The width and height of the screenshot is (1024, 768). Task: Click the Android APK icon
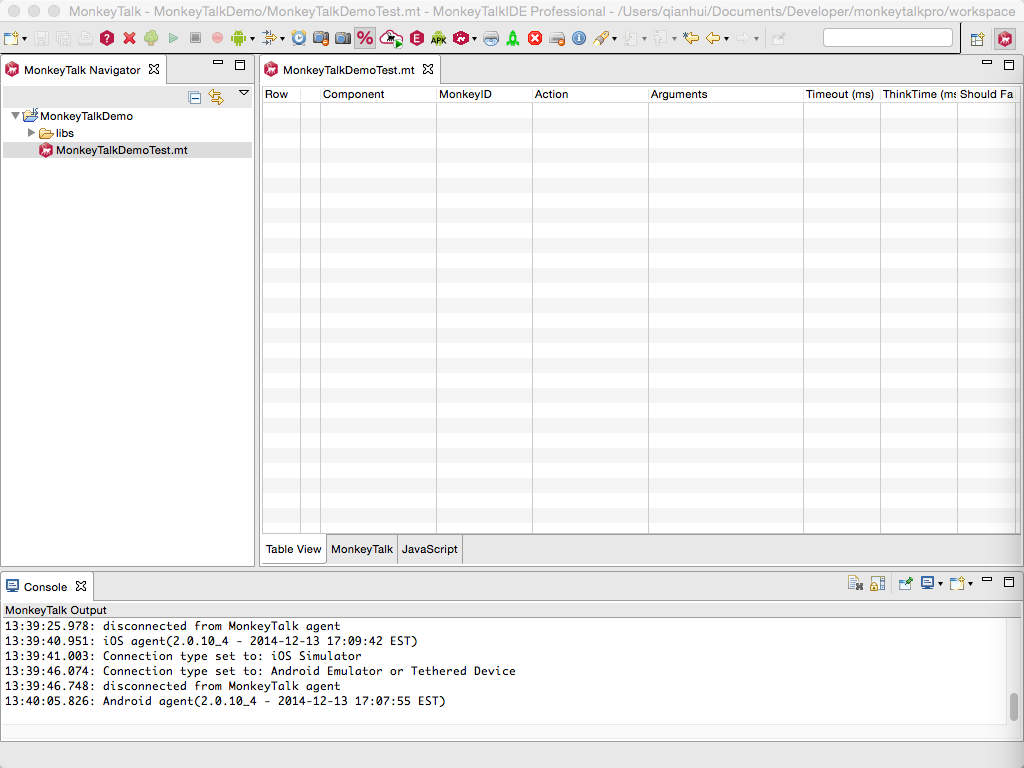pyautogui.click(x=439, y=39)
